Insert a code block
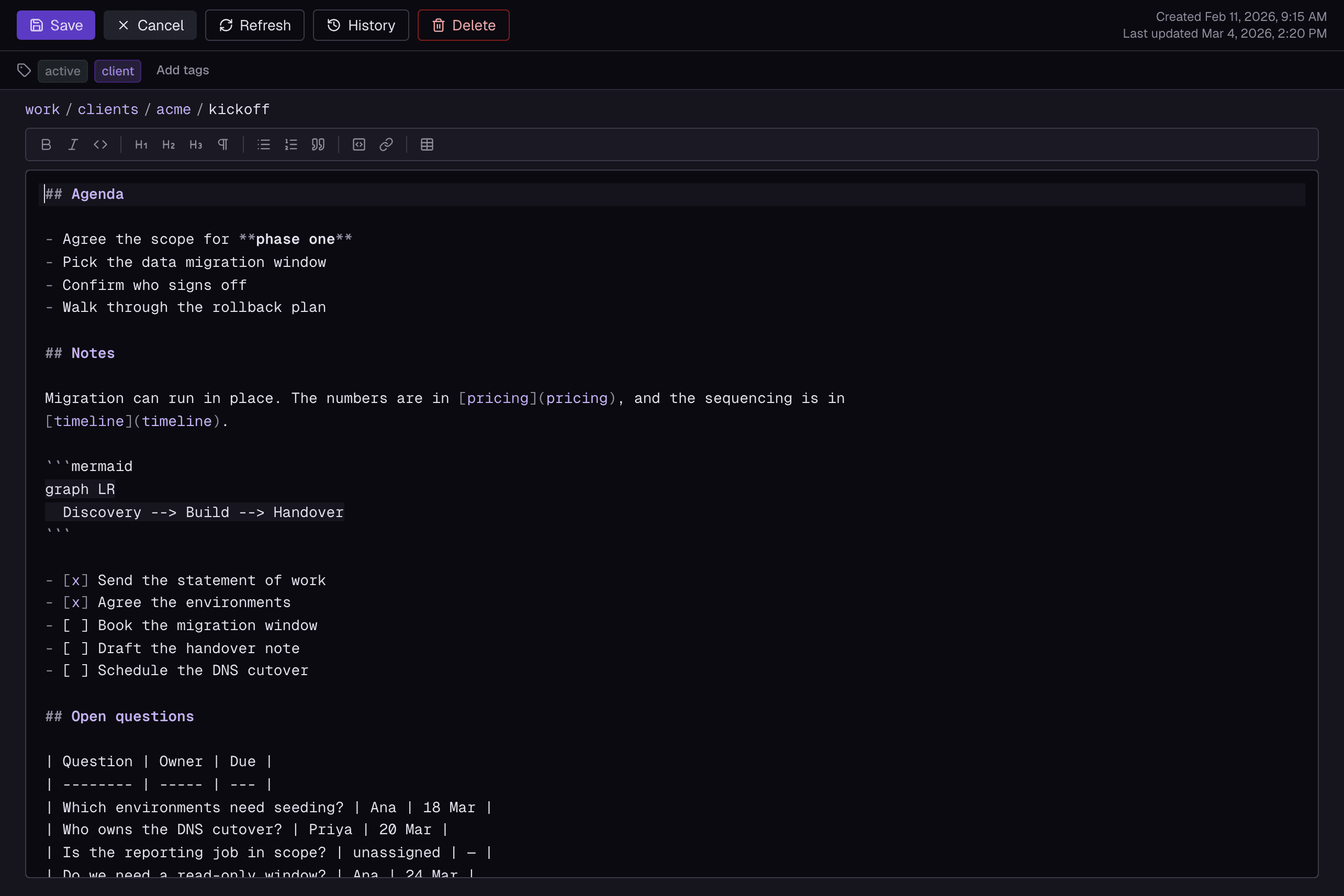Viewport: 1344px width, 896px height. (359, 144)
